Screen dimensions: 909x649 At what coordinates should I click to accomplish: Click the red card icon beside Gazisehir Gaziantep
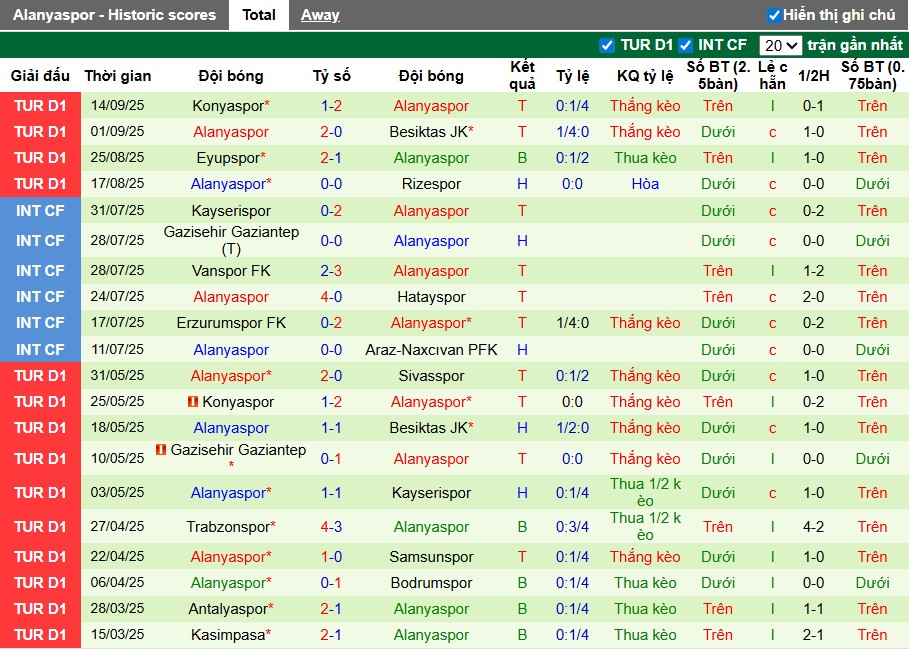click(162, 450)
